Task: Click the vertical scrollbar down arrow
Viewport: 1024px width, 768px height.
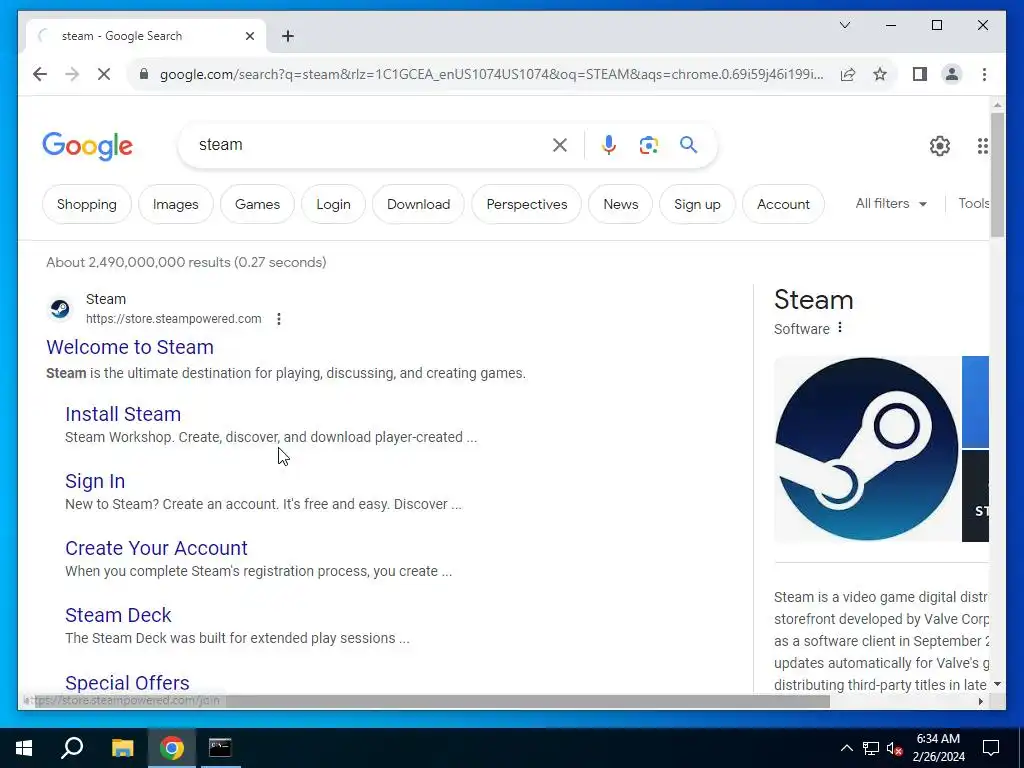Action: point(997,684)
